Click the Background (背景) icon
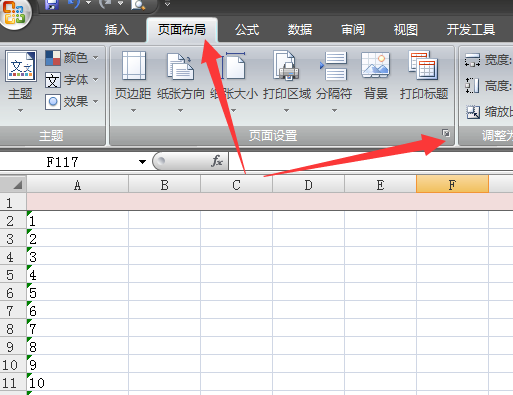 pyautogui.click(x=375, y=65)
